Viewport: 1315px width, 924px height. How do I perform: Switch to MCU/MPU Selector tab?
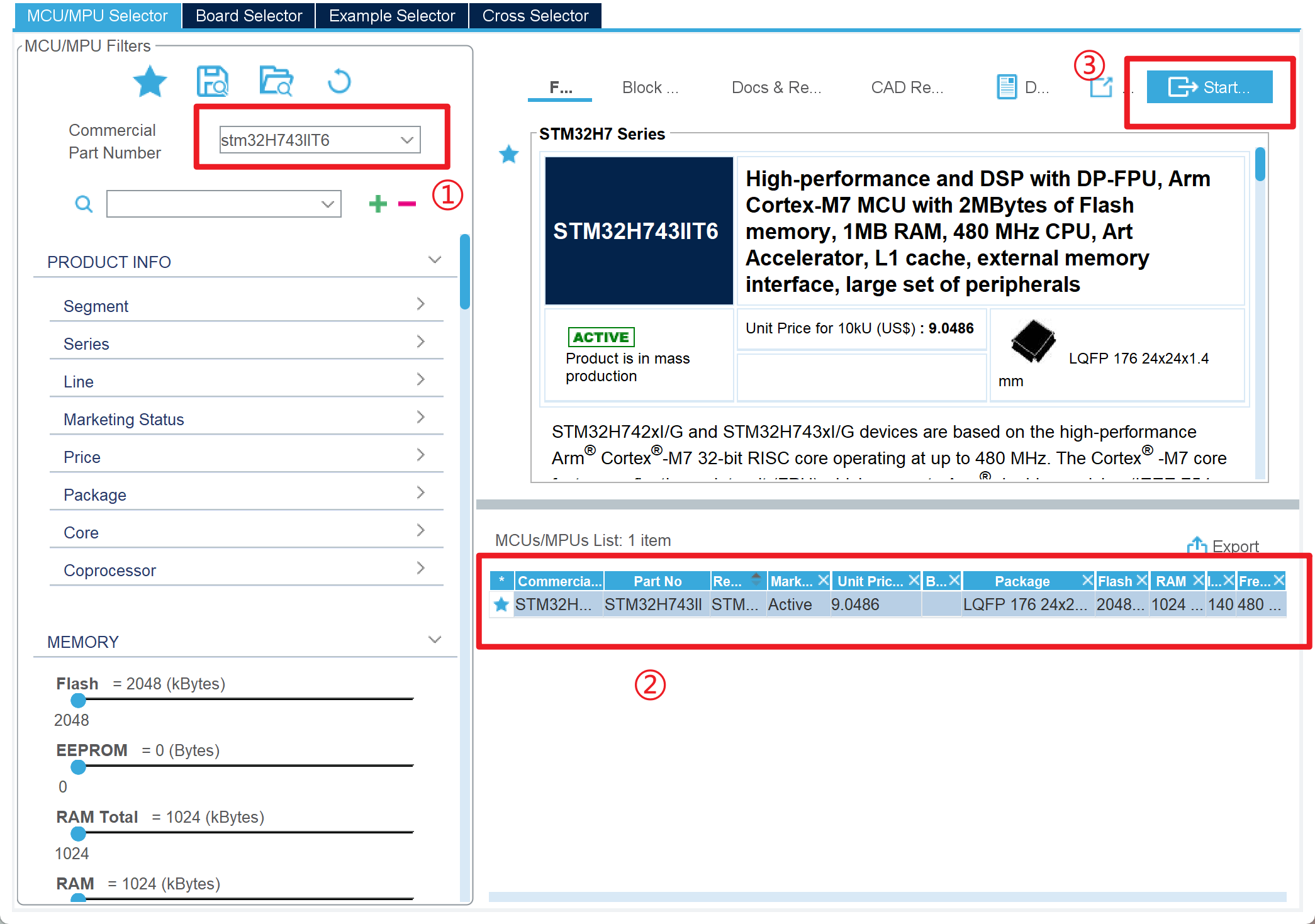click(x=98, y=16)
